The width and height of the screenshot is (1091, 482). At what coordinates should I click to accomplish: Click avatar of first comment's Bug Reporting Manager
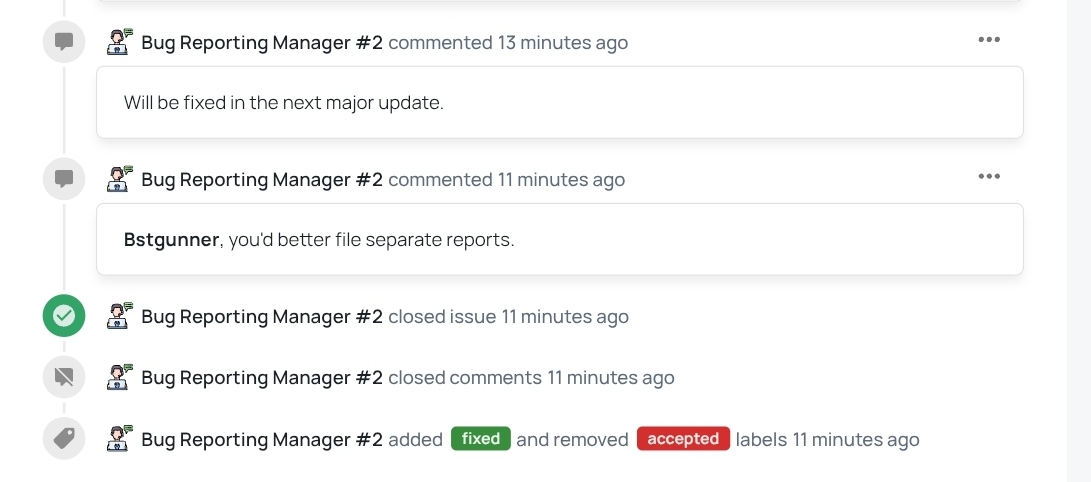[x=120, y=42]
